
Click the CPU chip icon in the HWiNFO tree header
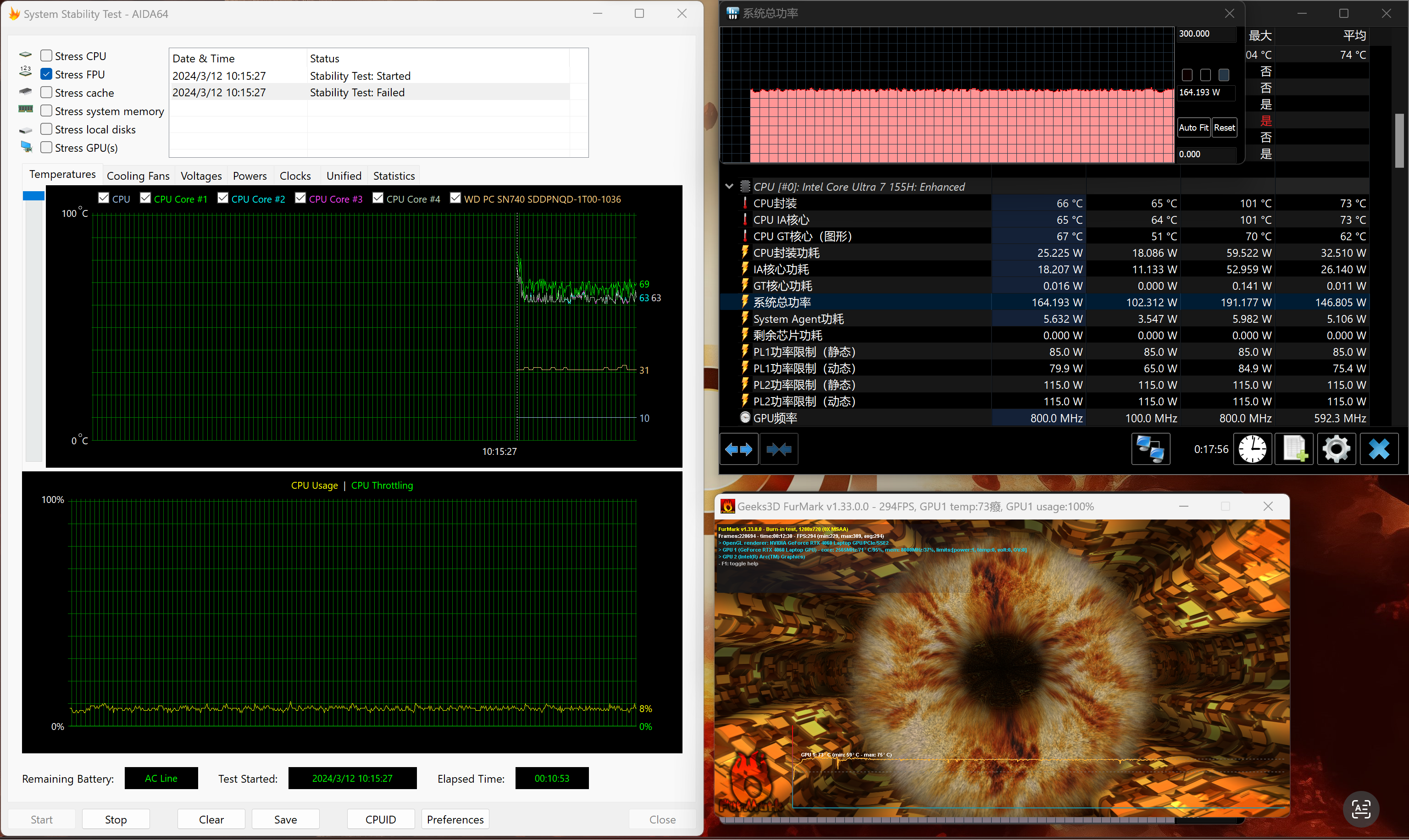pos(745,186)
